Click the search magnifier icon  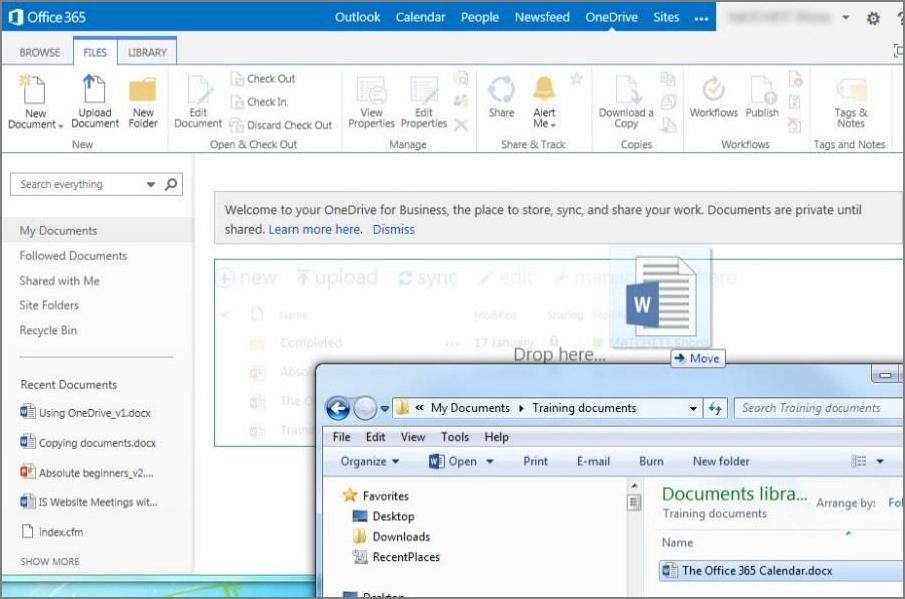(171, 184)
